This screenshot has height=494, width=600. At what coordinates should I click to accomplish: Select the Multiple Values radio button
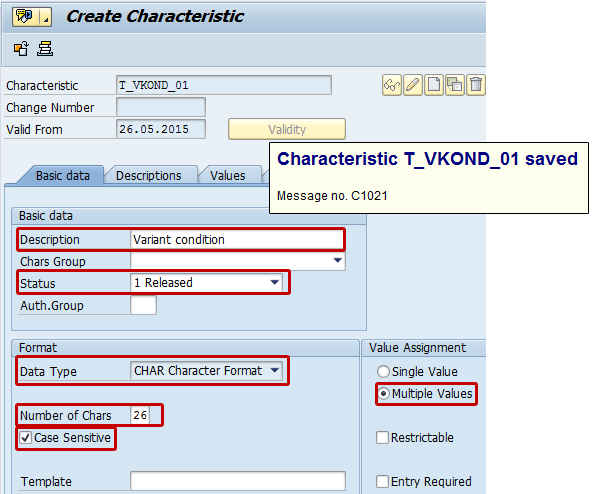coord(383,393)
